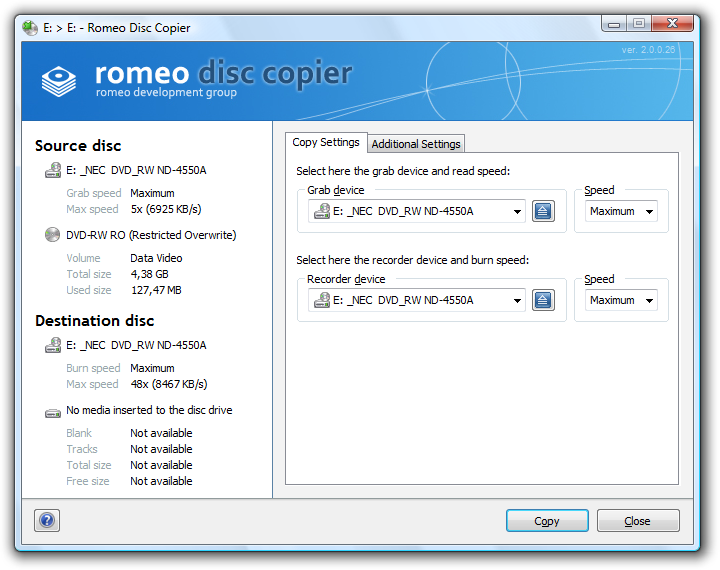The image size is (720, 570).
Task: Click the Romeo Disc Copier logo icon
Action: [59, 81]
